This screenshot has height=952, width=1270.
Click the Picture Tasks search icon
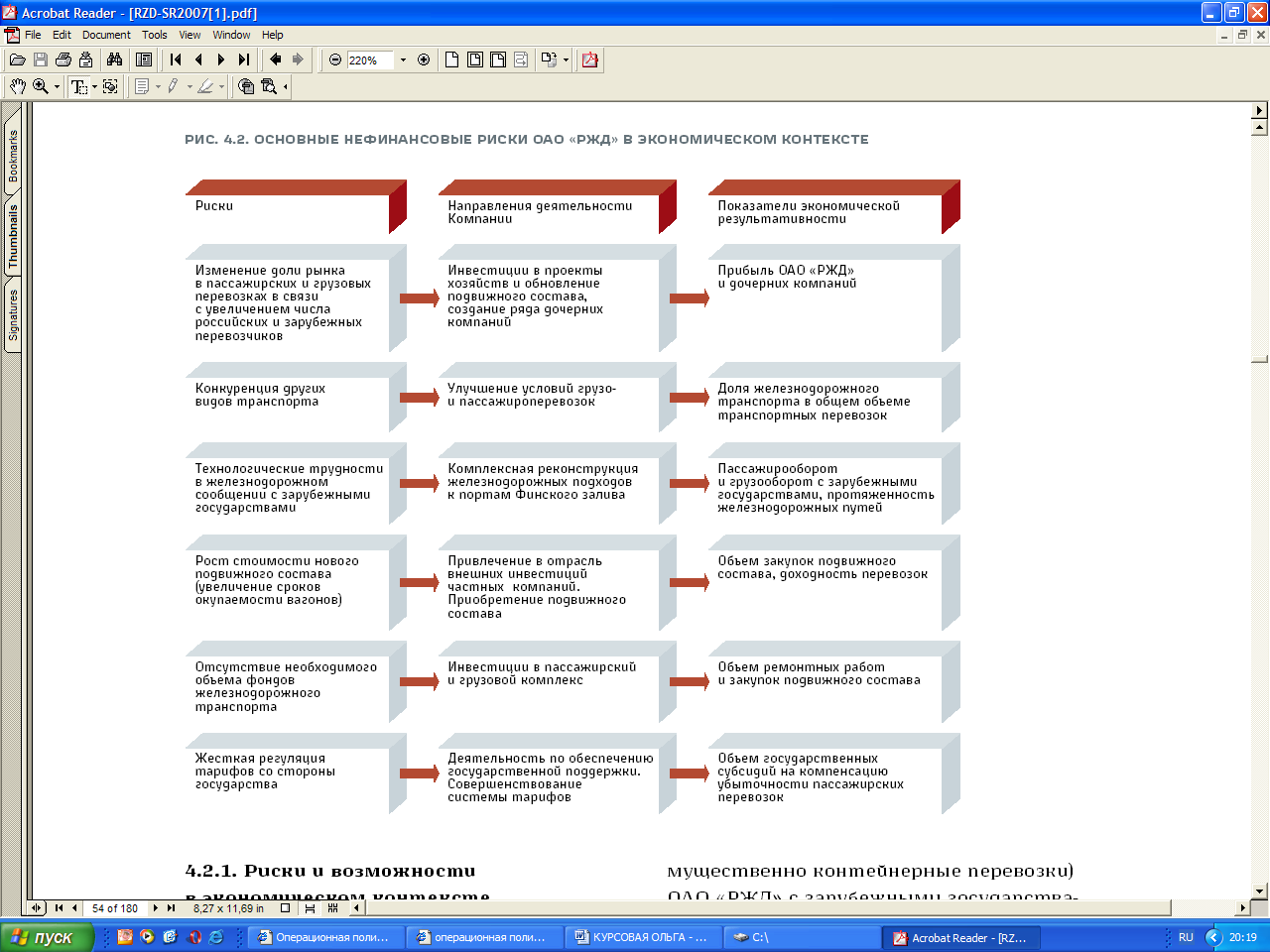[269, 86]
